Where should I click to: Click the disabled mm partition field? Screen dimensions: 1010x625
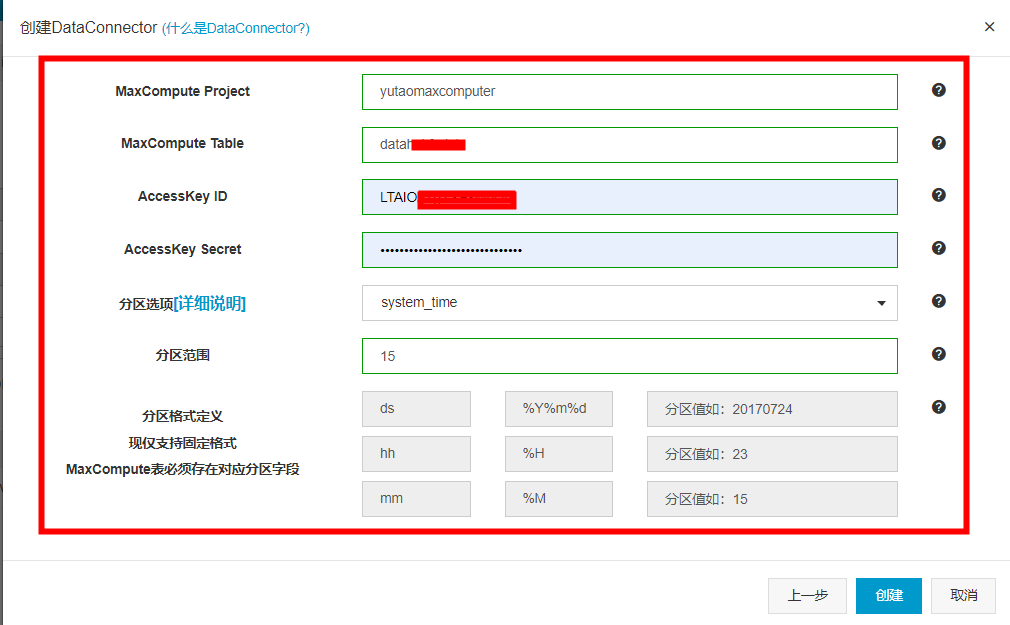tap(416, 499)
